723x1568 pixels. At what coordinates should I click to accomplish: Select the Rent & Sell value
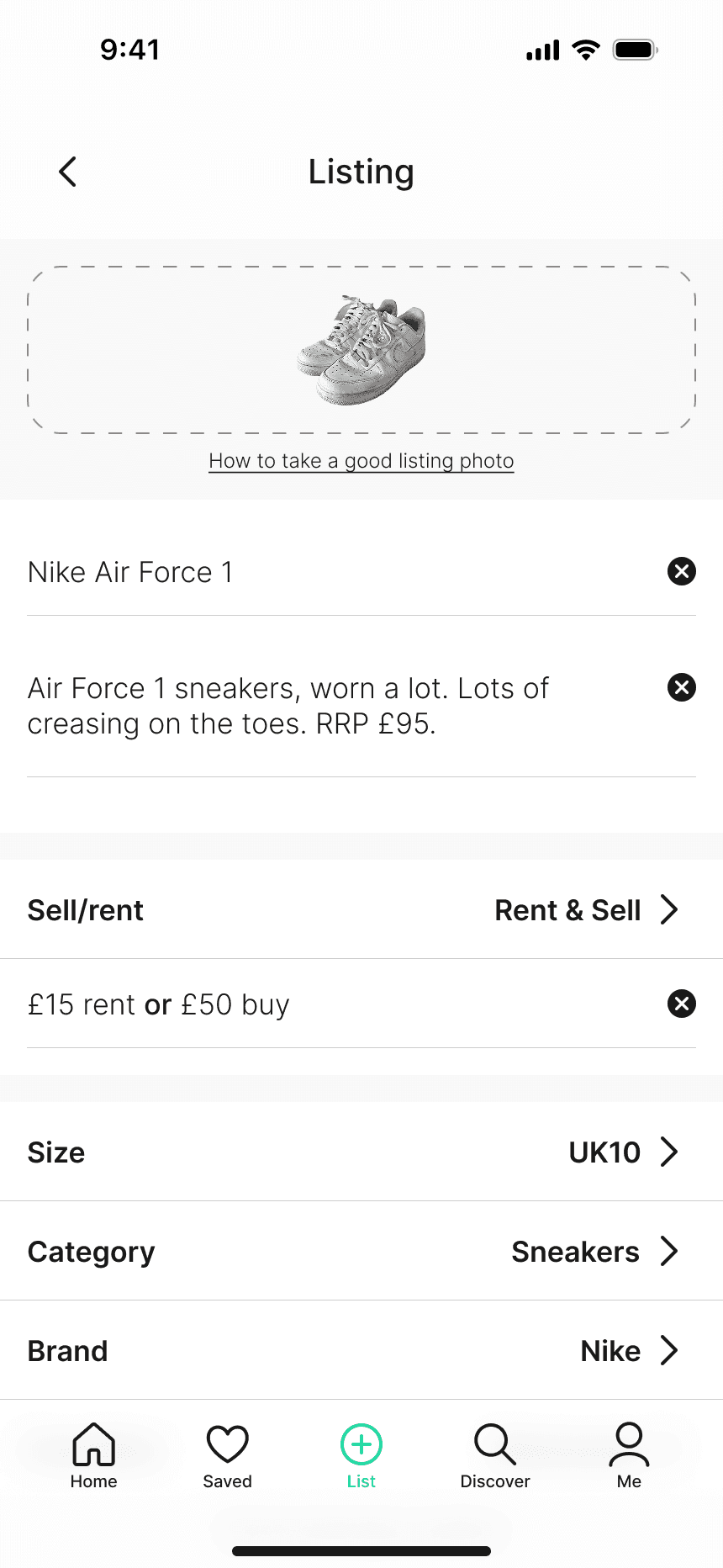(x=567, y=910)
